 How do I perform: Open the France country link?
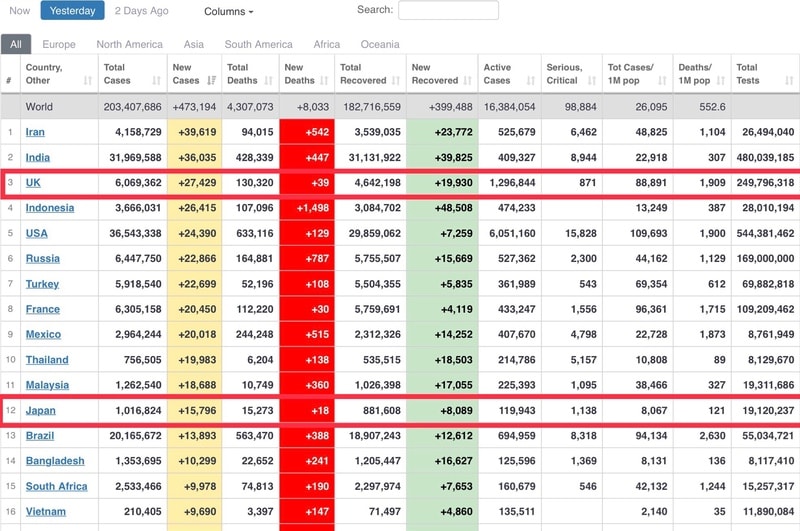(x=43, y=309)
